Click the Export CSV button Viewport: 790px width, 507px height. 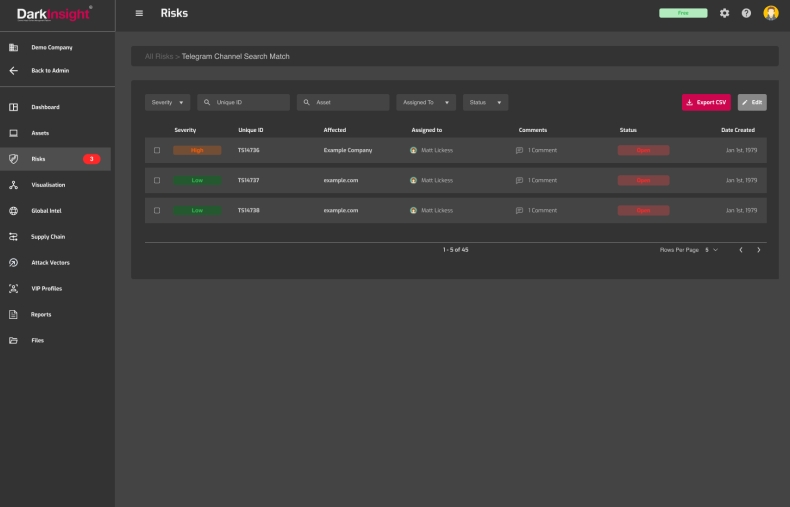tap(706, 102)
